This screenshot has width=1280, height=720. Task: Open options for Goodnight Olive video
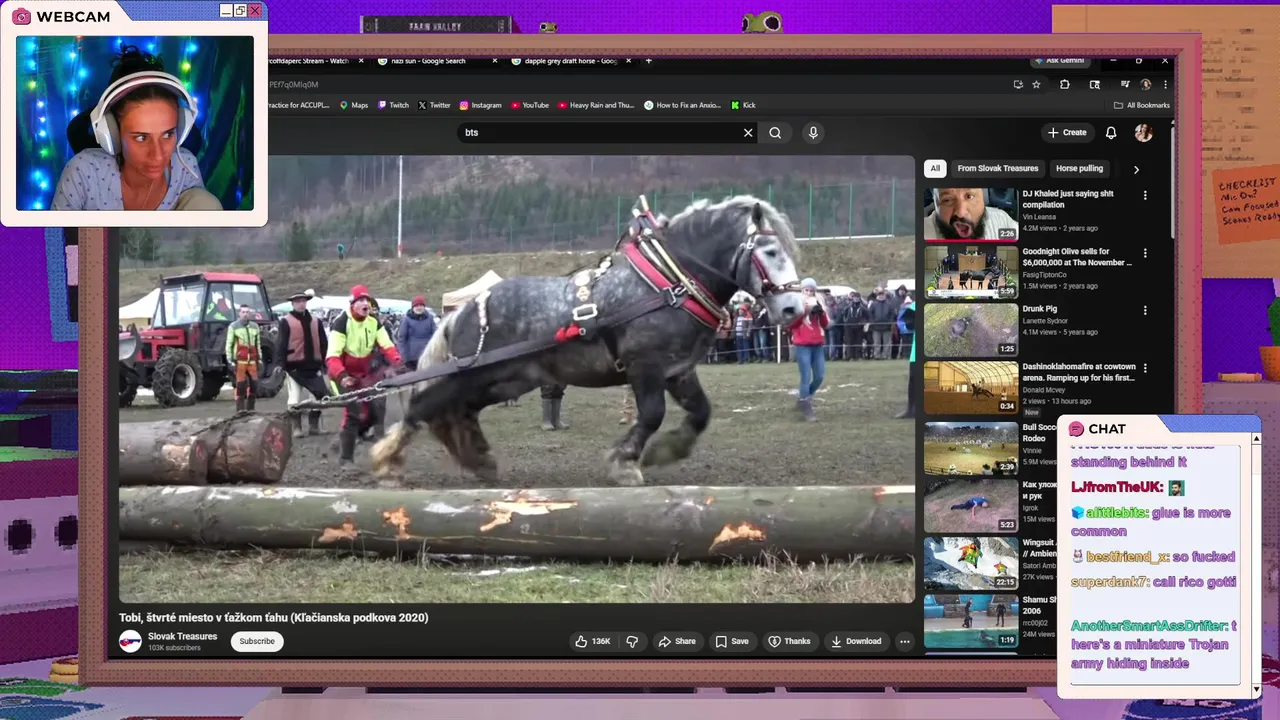[x=1145, y=253]
